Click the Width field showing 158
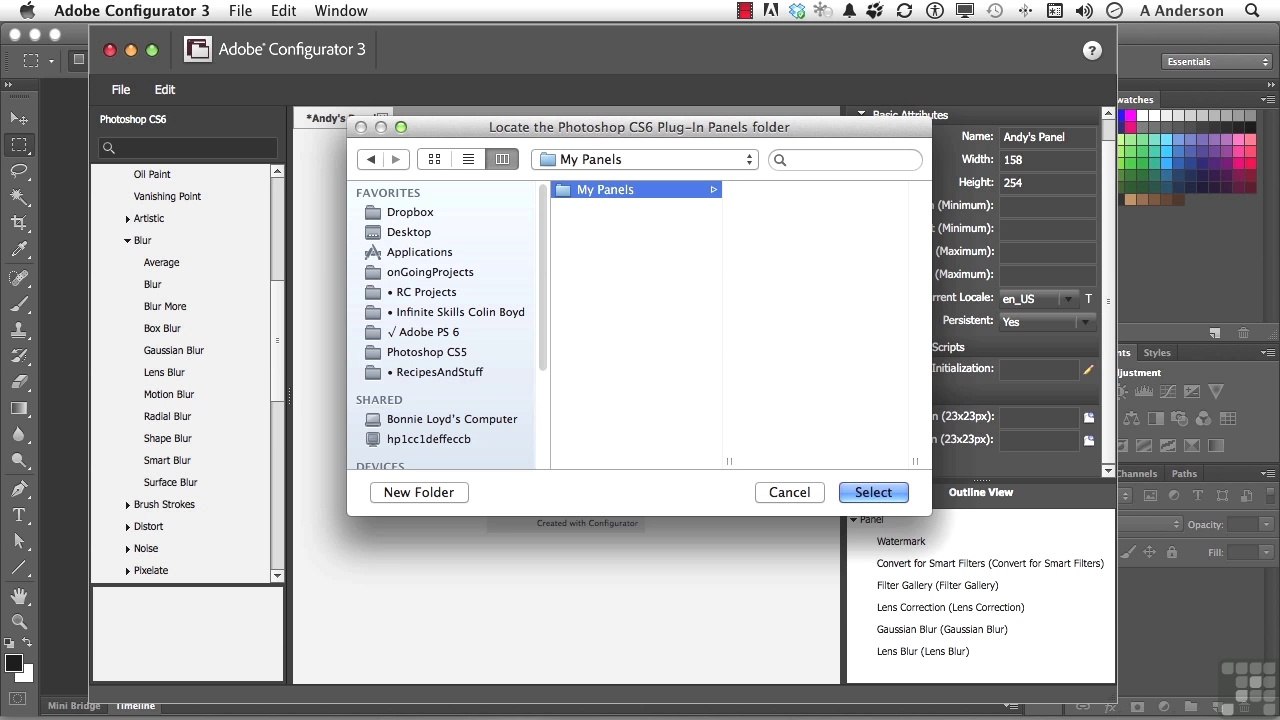This screenshot has height=720, width=1280. coord(1048,160)
